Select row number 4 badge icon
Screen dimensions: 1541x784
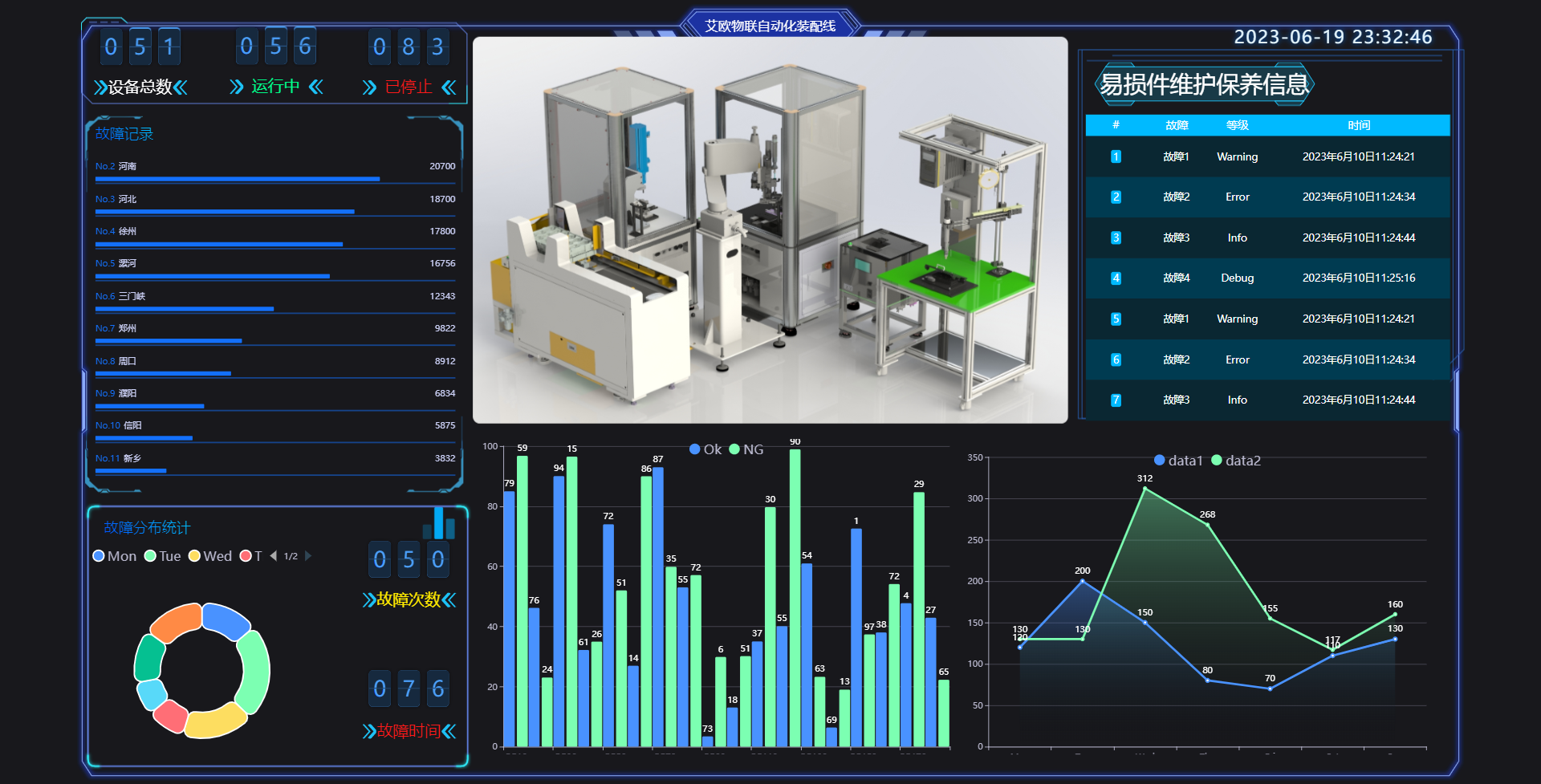pyautogui.click(x=1116, y=278)
